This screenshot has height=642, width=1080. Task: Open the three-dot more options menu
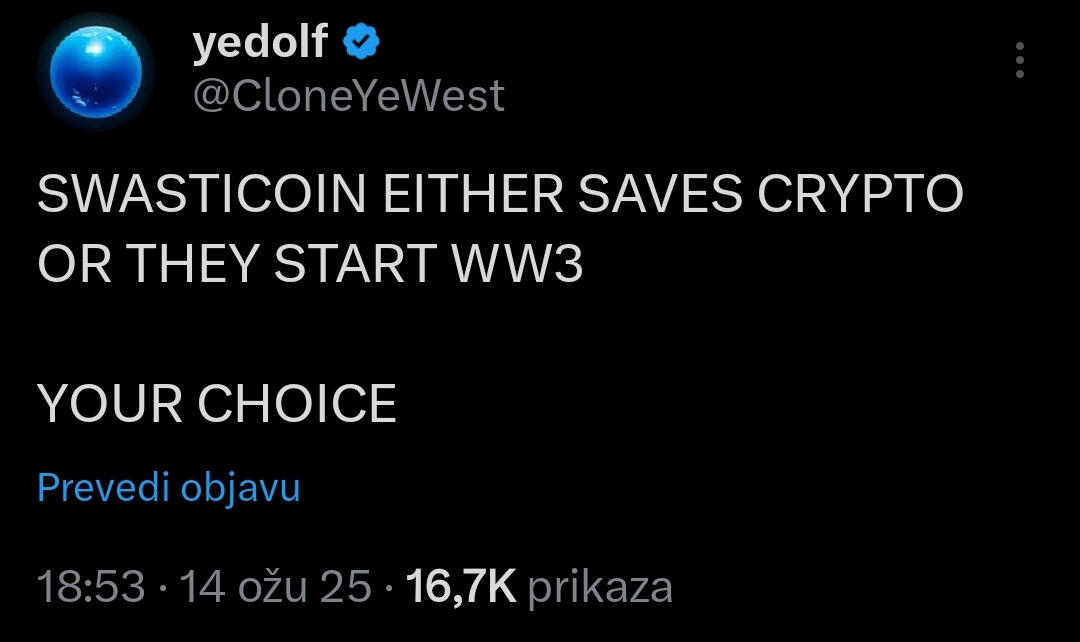[1019, 61]
